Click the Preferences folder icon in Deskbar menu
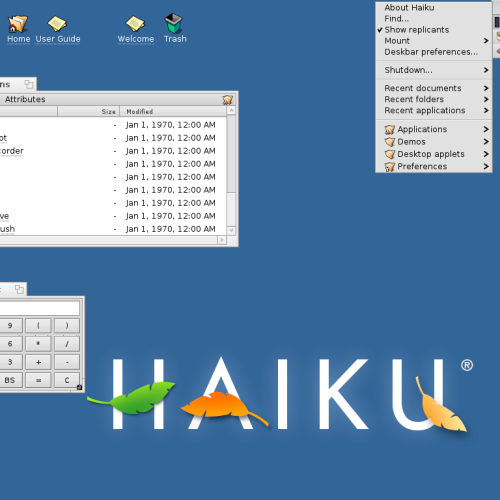 click(390, 167)
